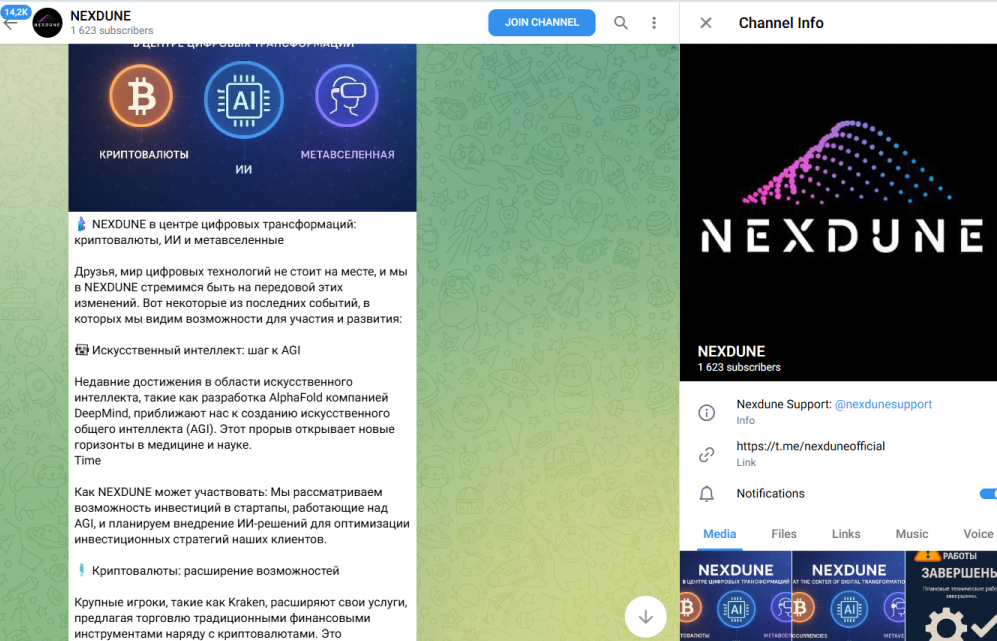This screenshot has width=997, height=641.
Task: Click the AI chip icon in post image
Action: click(x=244, y=100)
